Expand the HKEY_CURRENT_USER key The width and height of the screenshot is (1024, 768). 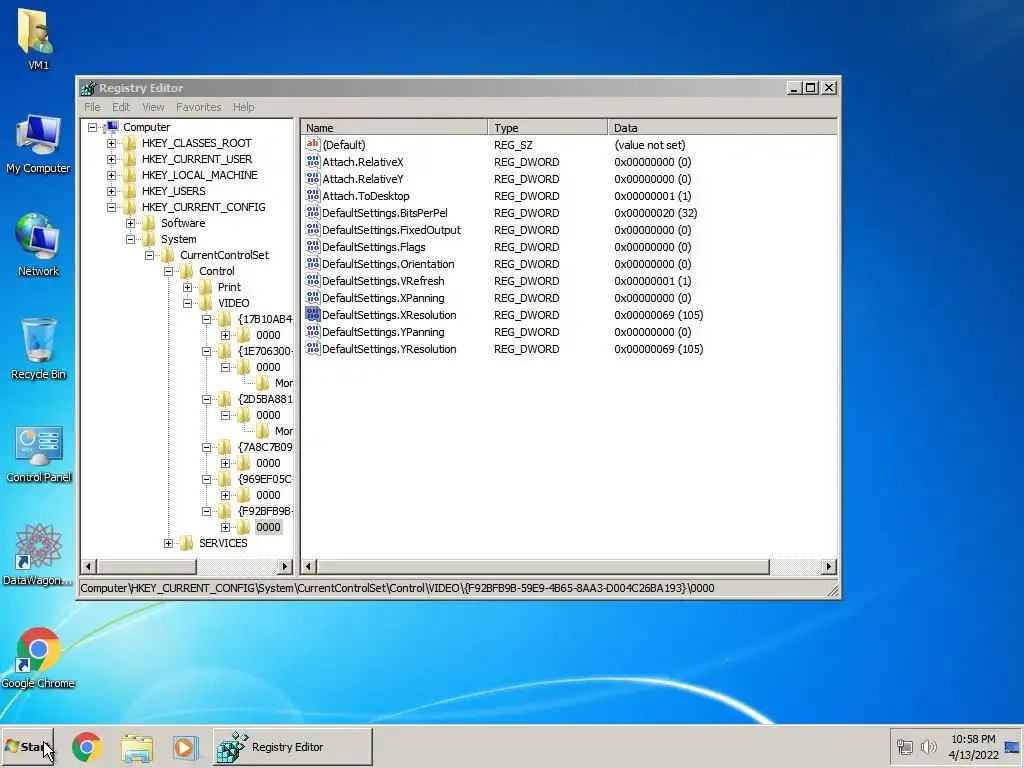tap(112, 159)
